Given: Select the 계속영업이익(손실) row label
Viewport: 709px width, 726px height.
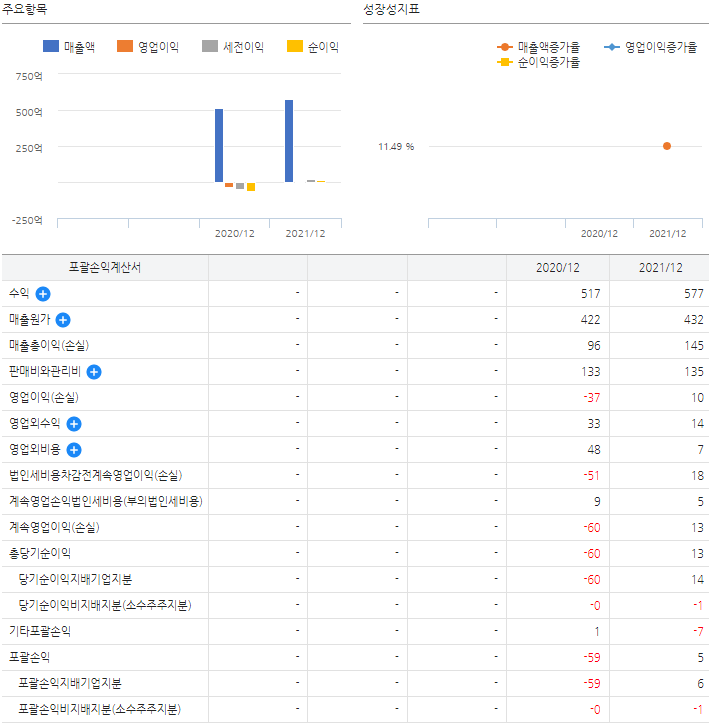Looking at the screenshot, I should click(x=54, y=527).
